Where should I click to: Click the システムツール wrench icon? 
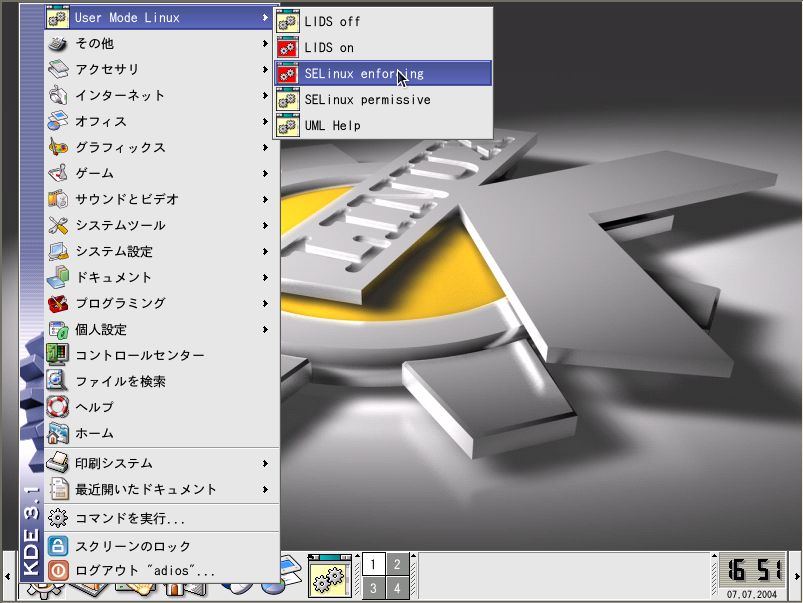click(57, 225)
